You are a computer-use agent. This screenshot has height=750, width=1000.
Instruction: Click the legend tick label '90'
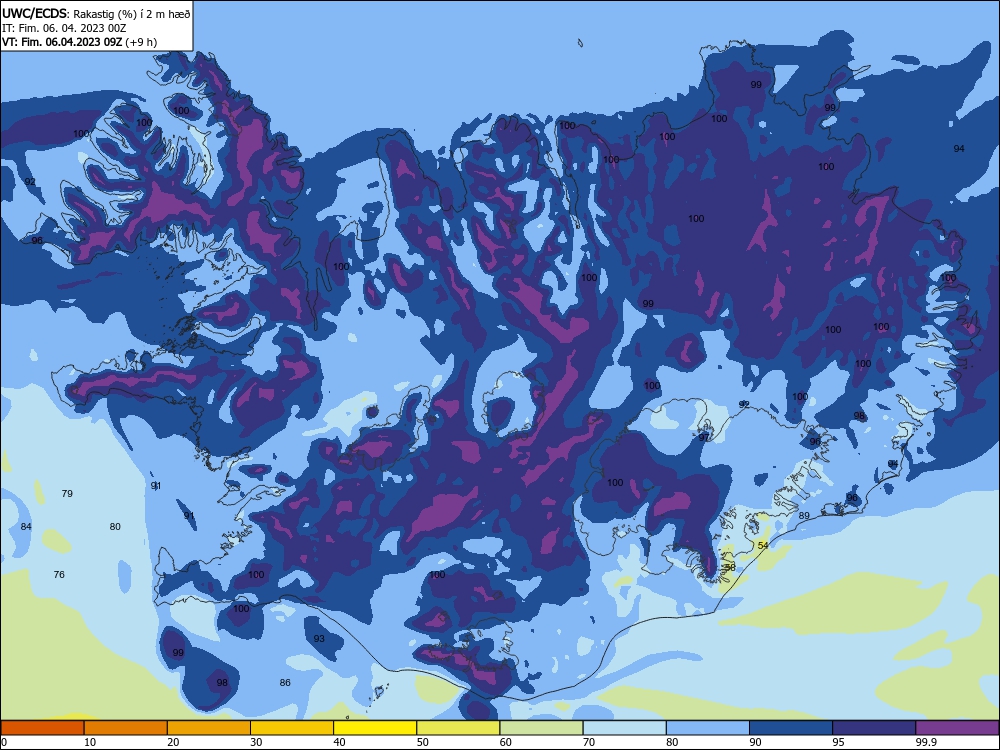(755, 742)
